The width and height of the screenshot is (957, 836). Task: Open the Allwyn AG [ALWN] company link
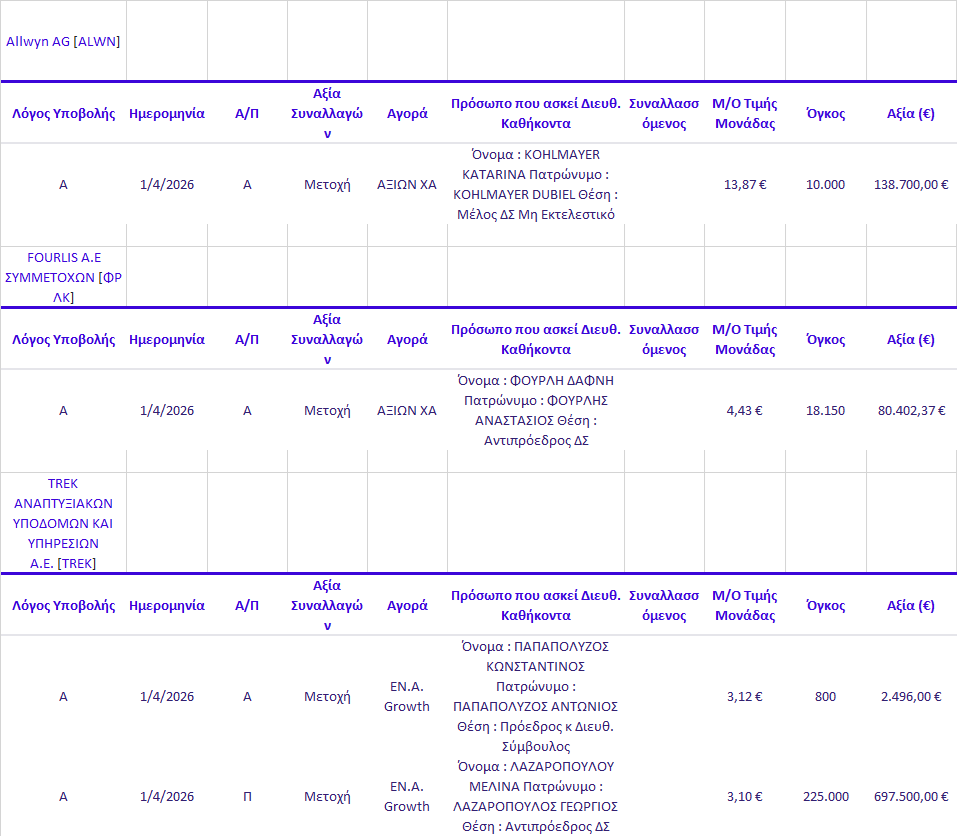tap(63, 41)
